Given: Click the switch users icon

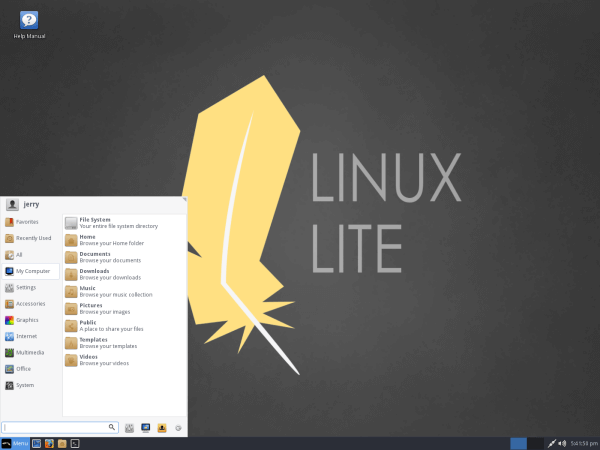Looking at the screenshot, I should click(162, 428).
